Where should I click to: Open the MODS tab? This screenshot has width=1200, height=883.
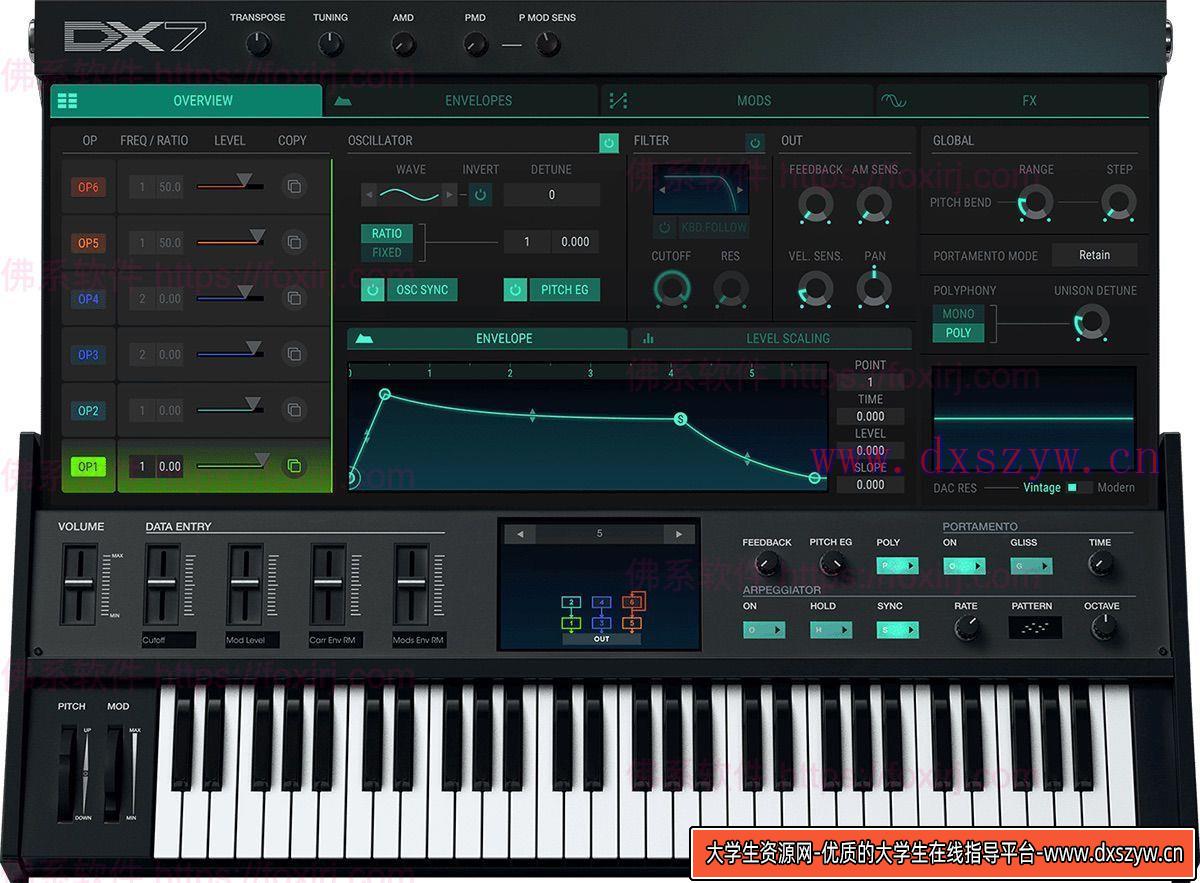pyautogui.click(x=737, y=101)
